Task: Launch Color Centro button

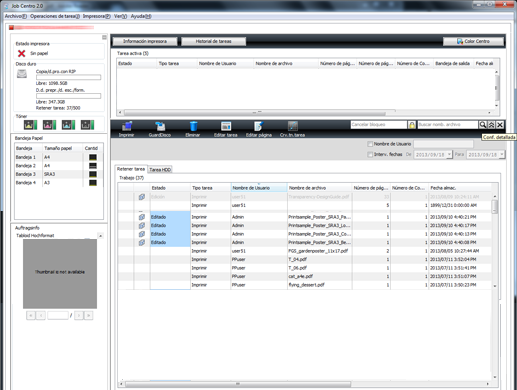Action: click(473, 41)
